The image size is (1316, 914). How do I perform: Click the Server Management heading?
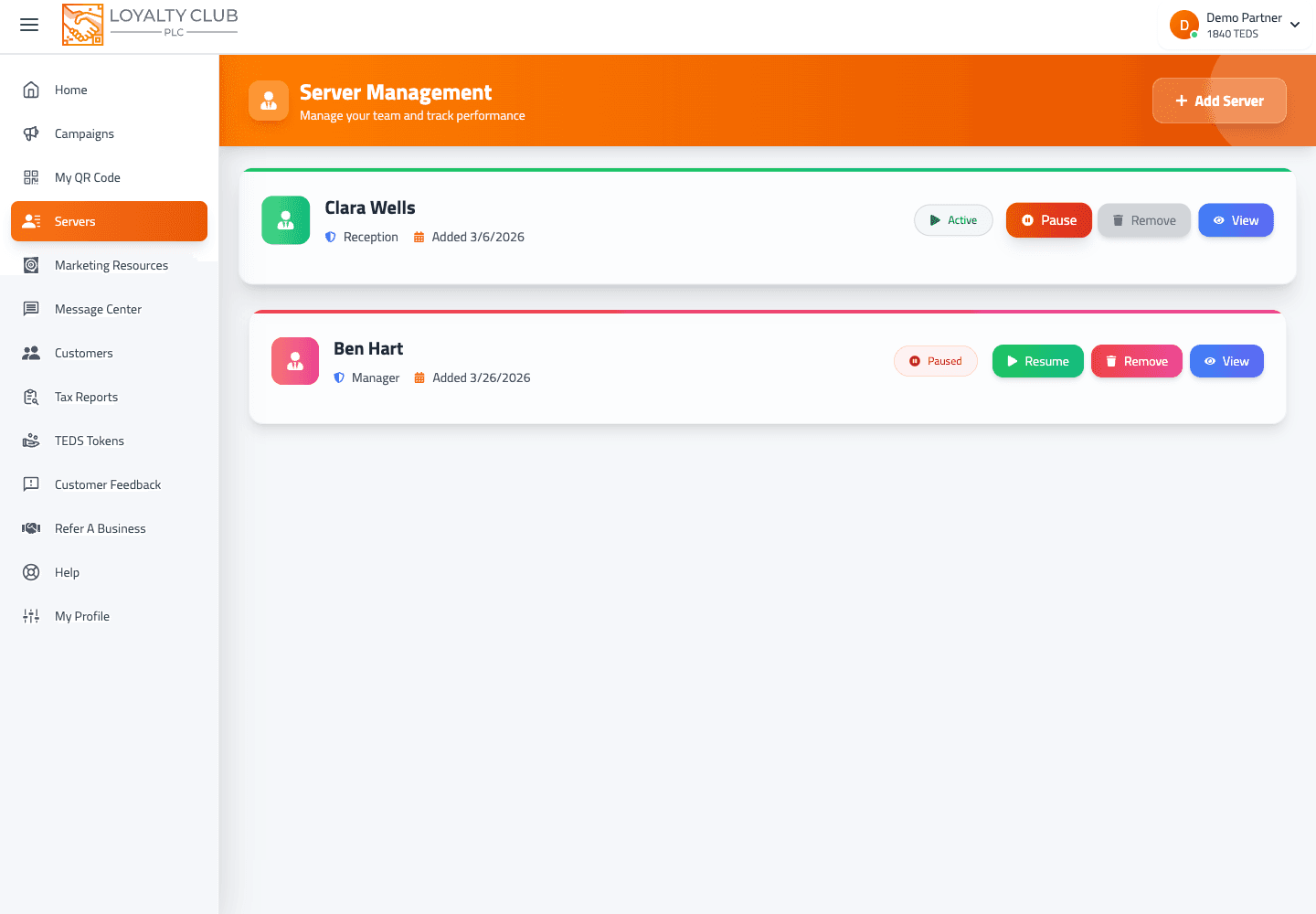[396, 92]
